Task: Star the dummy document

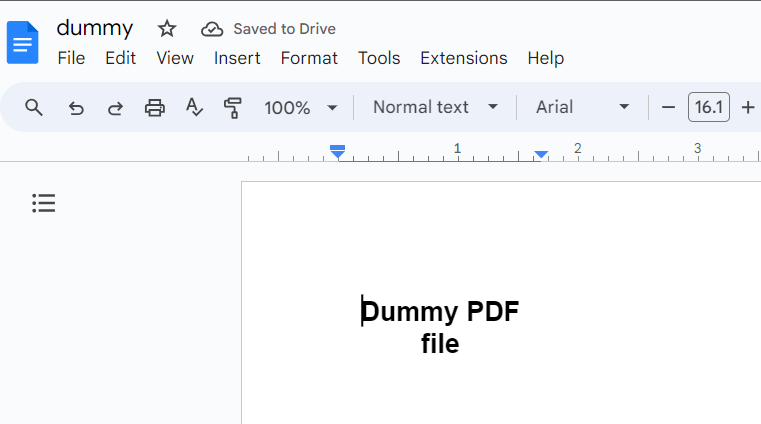Action: coord(166,29)
